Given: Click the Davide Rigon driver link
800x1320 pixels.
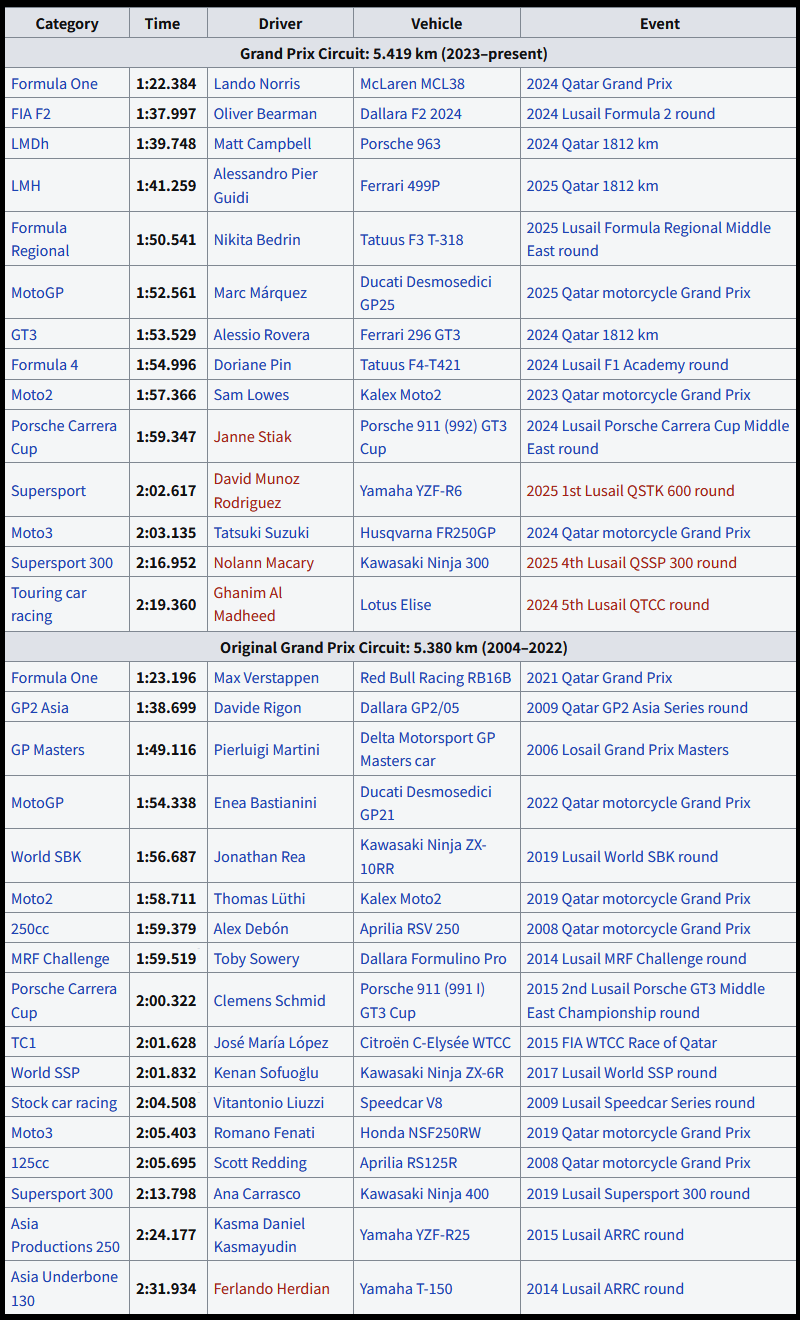Looking at the screenshot, I should (x=257, y=708).
